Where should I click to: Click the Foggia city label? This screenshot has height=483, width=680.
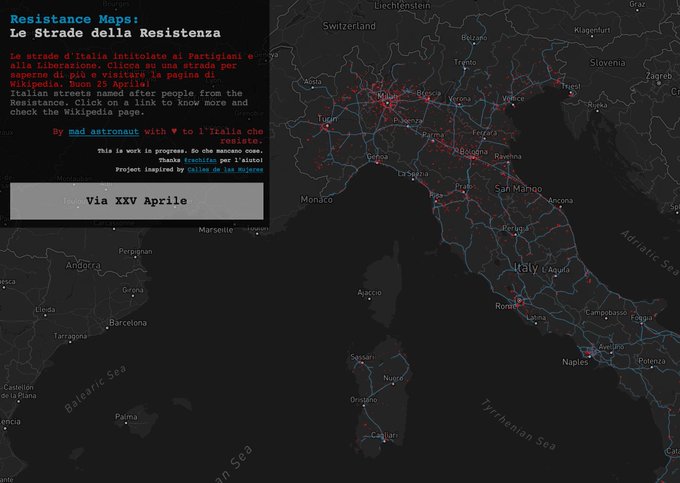(x=641, y=317)
